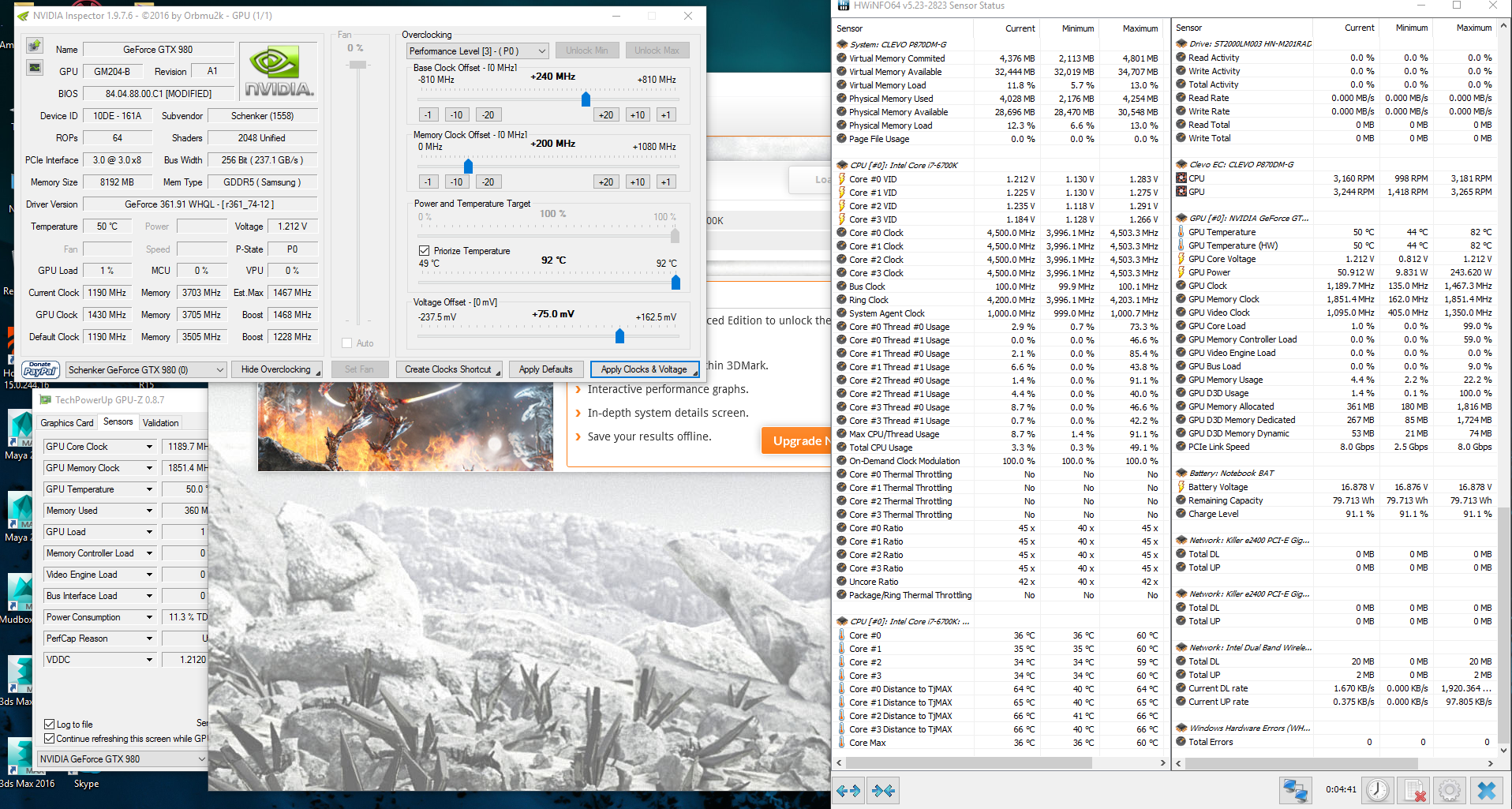This screenshot has height=809, width=1512.
Task: Click the Virtual Memory Committed sensor icon
Action: pos(842,58)
